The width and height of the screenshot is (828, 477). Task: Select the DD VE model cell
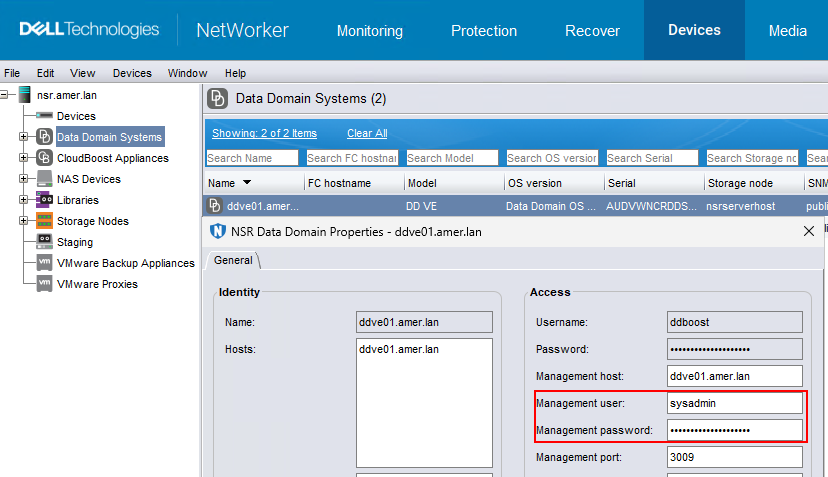click(x=421, y=206)
